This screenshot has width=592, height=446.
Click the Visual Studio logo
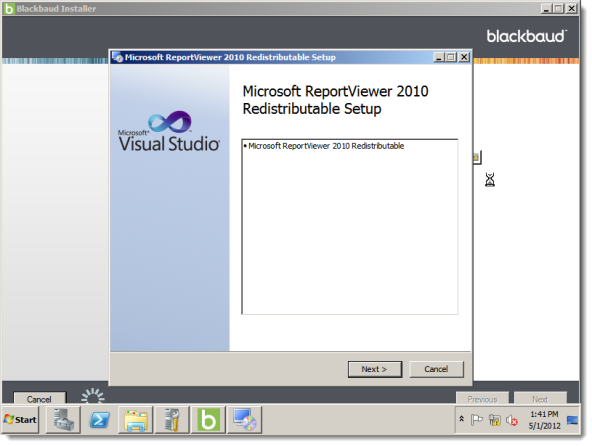pos(169,131)
